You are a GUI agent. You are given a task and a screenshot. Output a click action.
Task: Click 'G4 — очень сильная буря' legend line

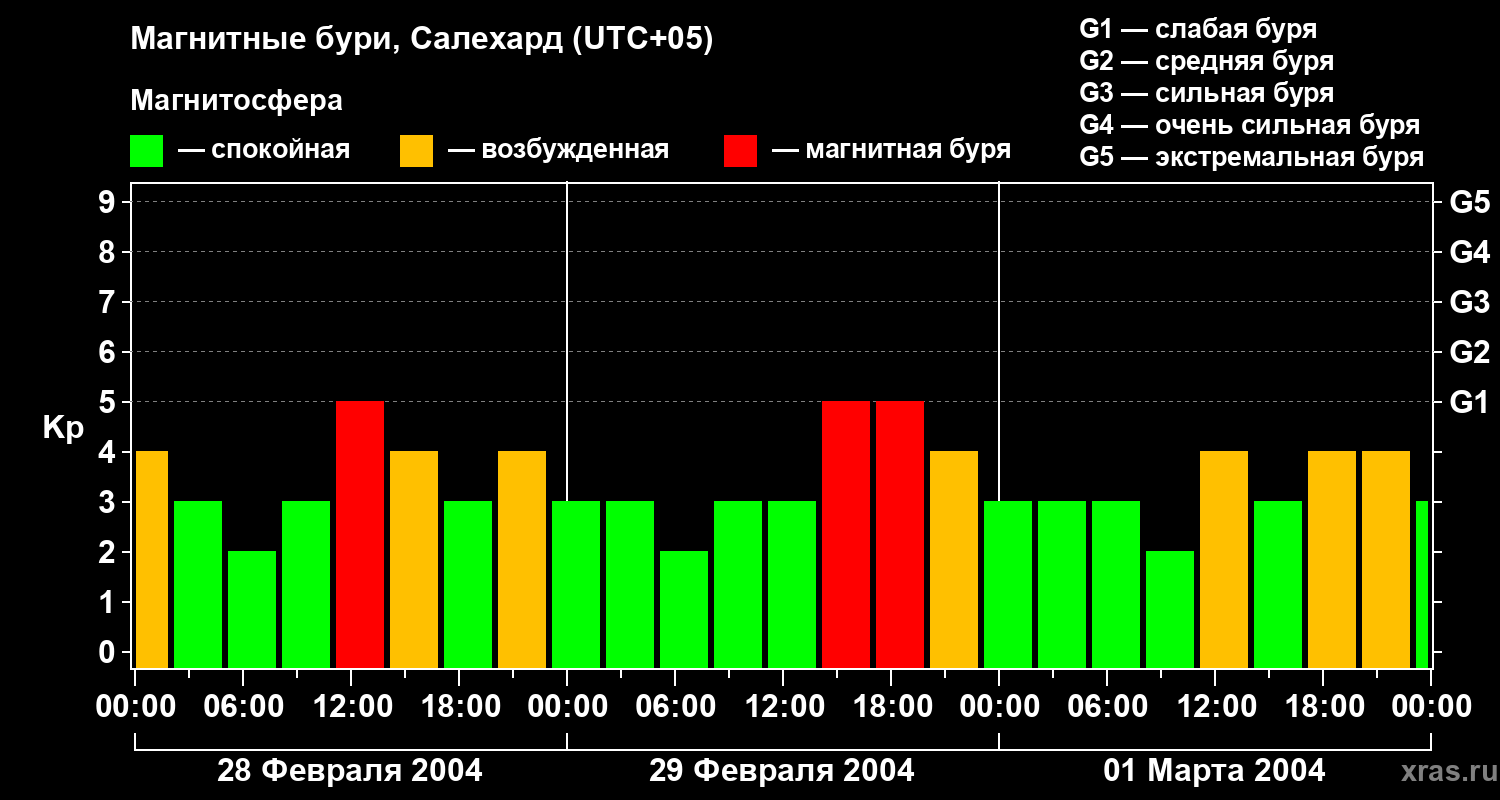(1250, 125)
